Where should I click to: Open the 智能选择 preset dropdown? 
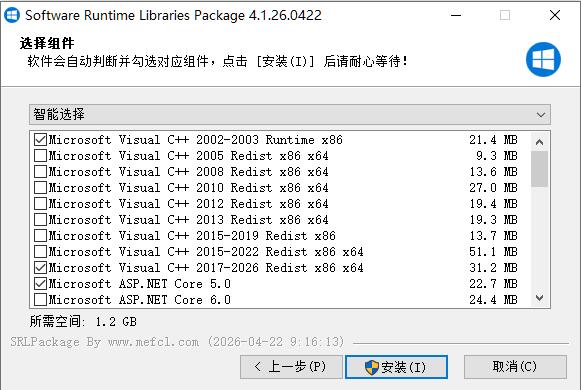coord(290,114)
